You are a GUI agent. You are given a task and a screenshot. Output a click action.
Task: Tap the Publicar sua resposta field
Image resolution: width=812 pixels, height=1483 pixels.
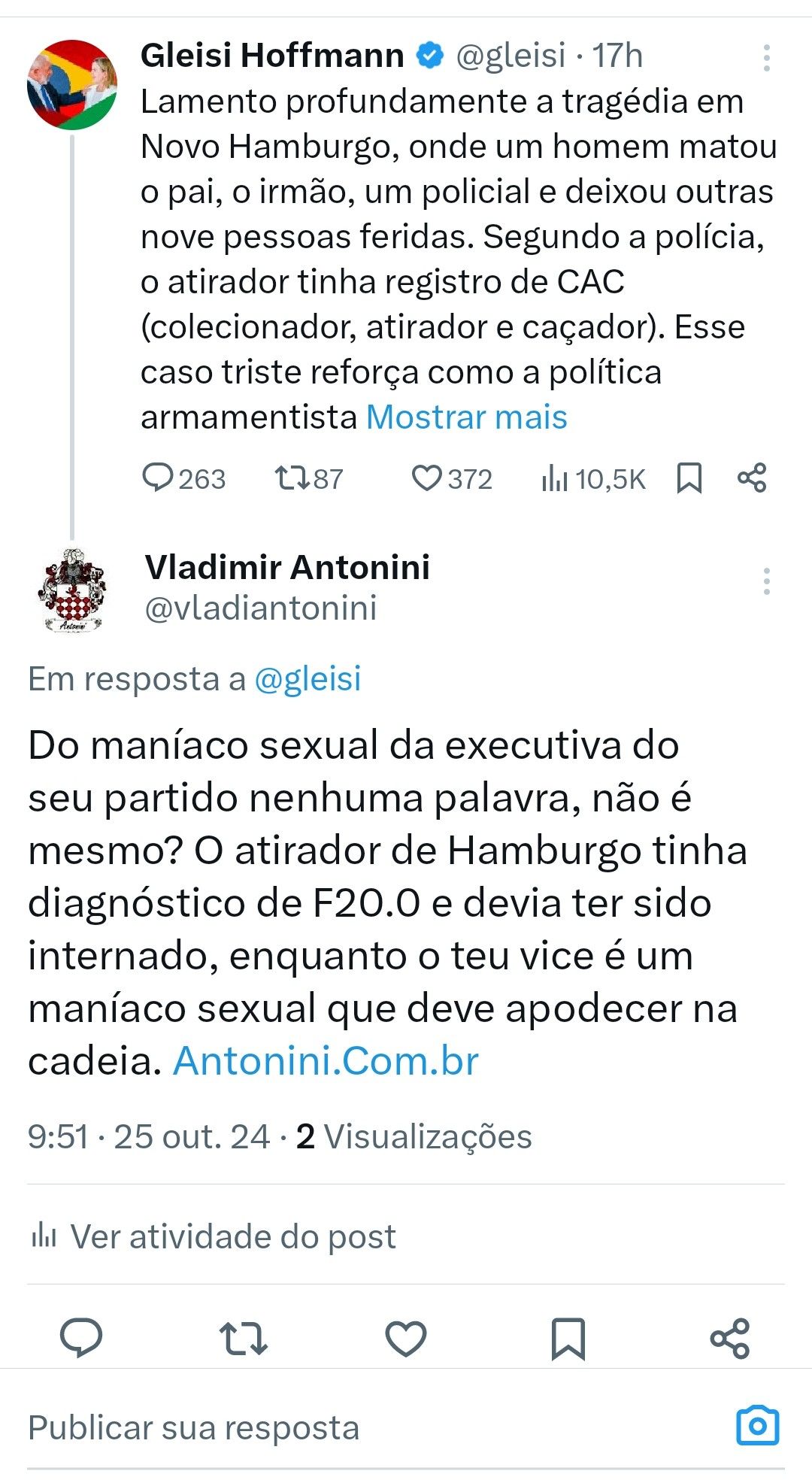(x=301, y=1427)
